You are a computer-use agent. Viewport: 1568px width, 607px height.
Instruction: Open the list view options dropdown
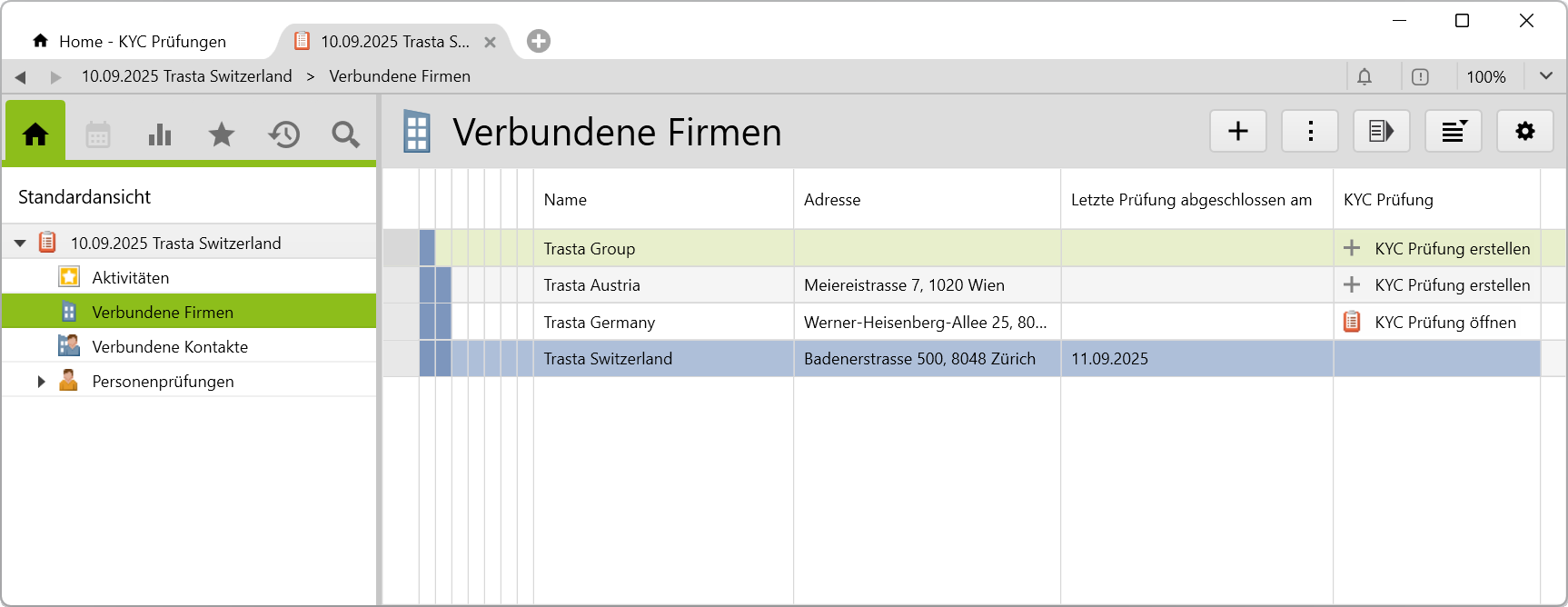(1453, 132)
